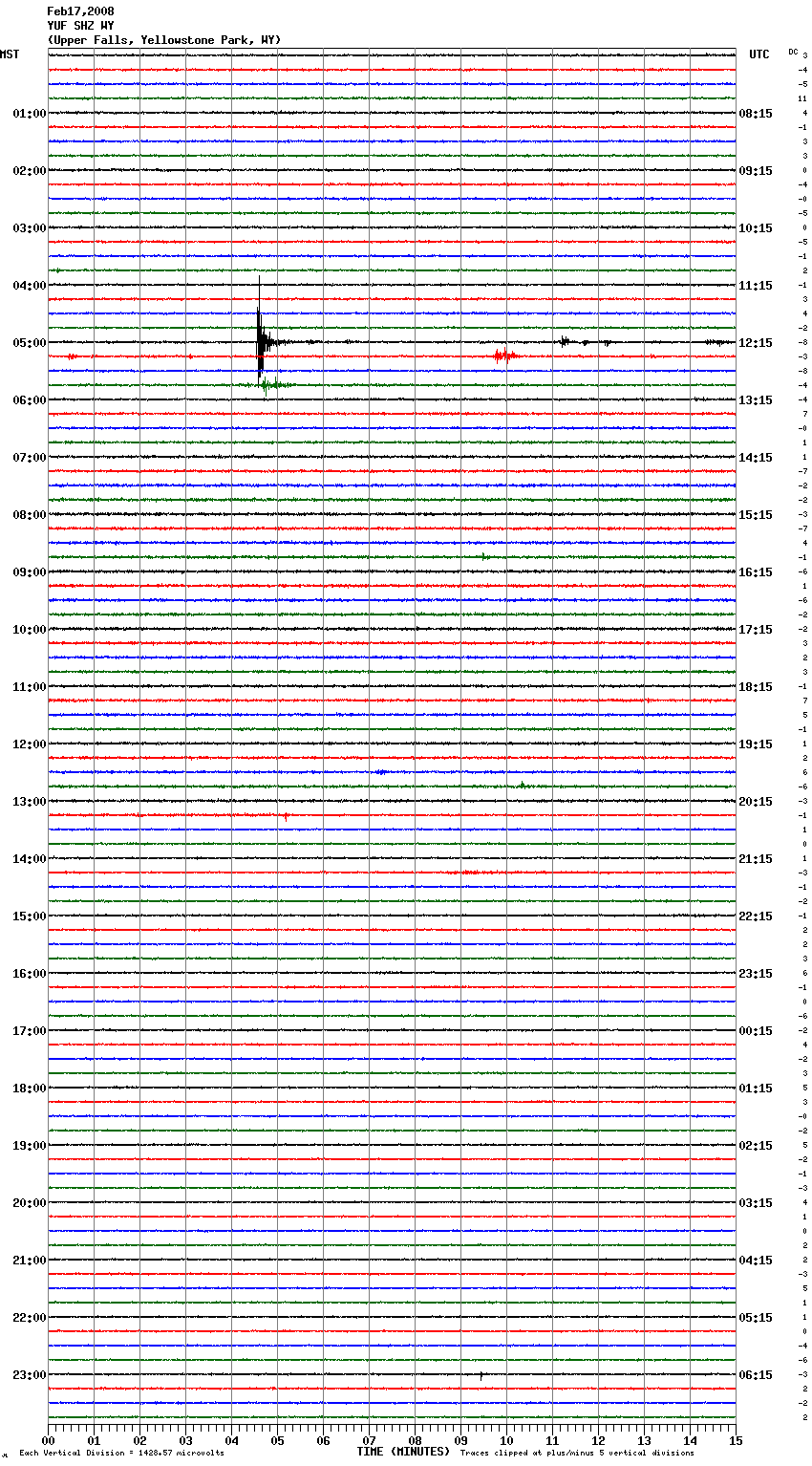This screenshot has width=812, height=1466.
Task: Click the red blip on the trace below 13:00
Action: click(x=285, y=816)
